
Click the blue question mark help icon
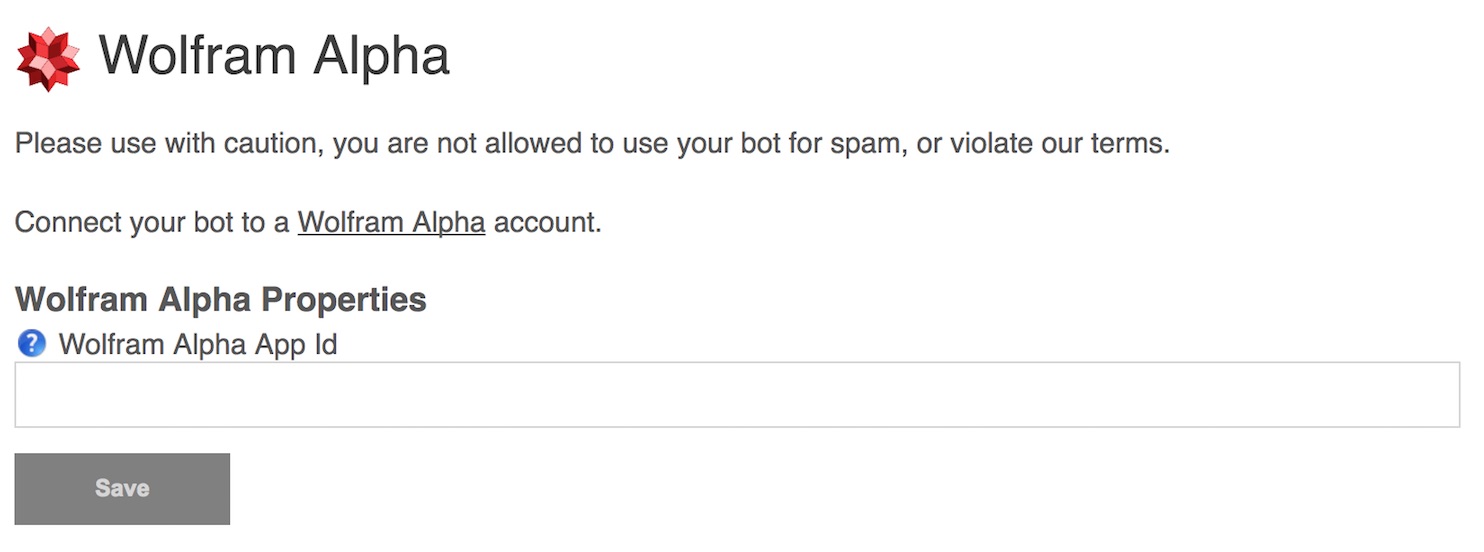[x=32, y=345]
